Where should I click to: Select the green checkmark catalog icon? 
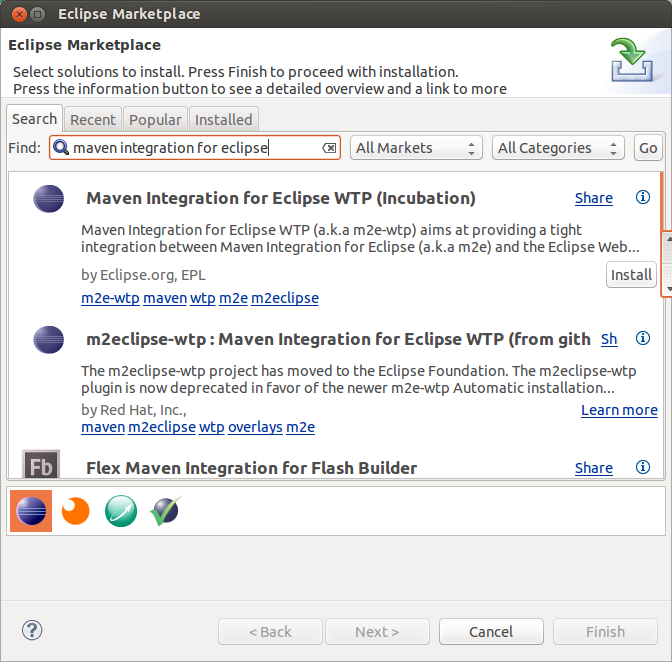click(x=166, y=511)
